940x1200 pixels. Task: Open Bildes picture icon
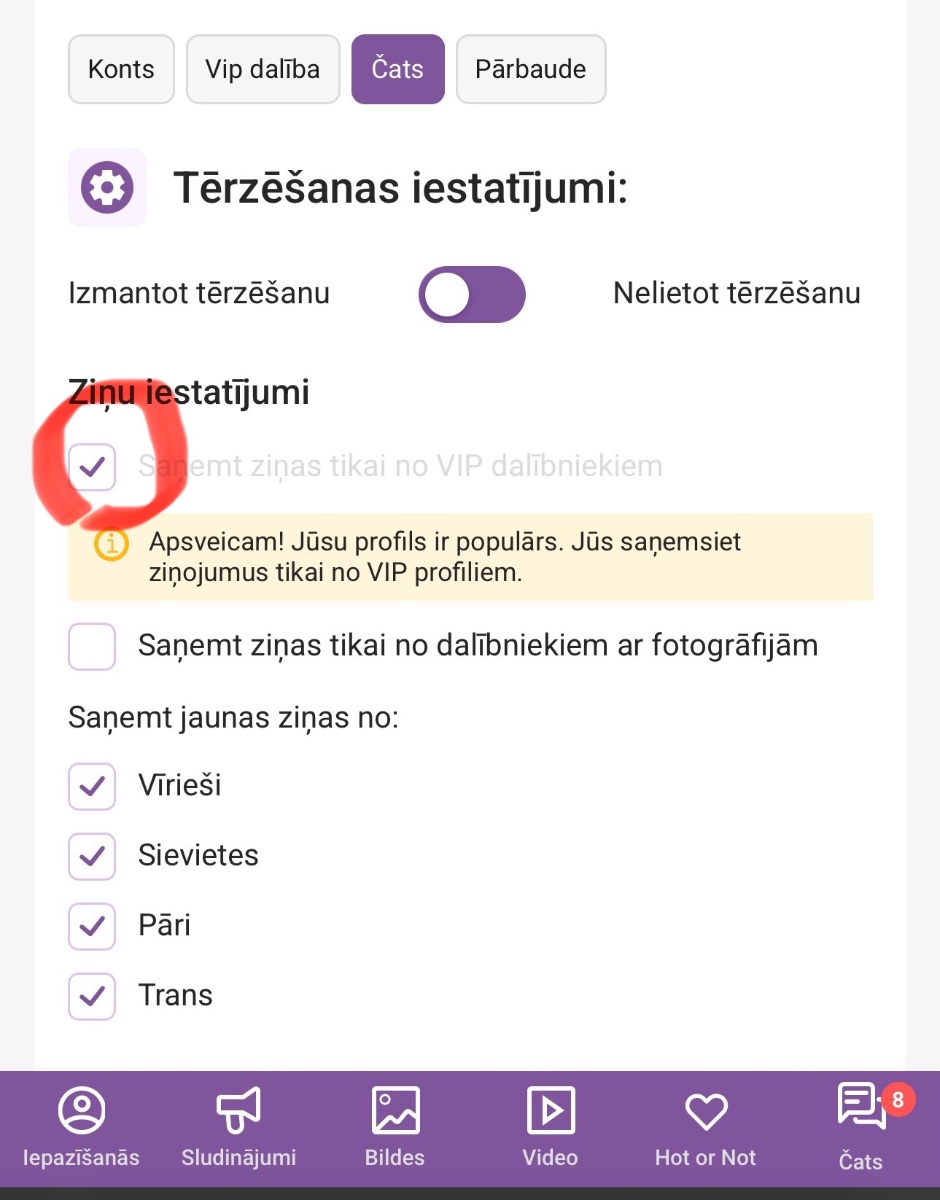395,1110
